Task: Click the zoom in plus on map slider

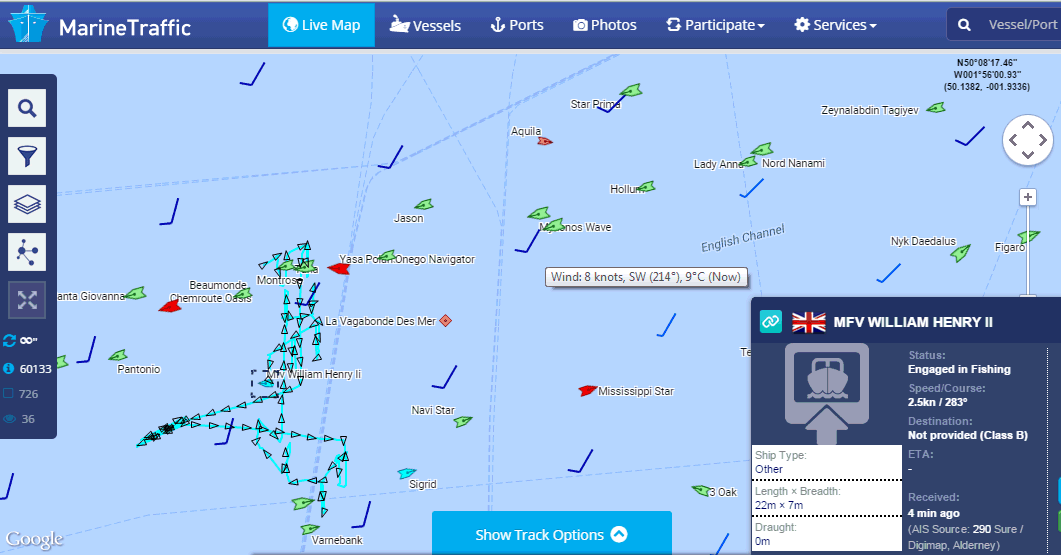Action: coord(1027,197)
